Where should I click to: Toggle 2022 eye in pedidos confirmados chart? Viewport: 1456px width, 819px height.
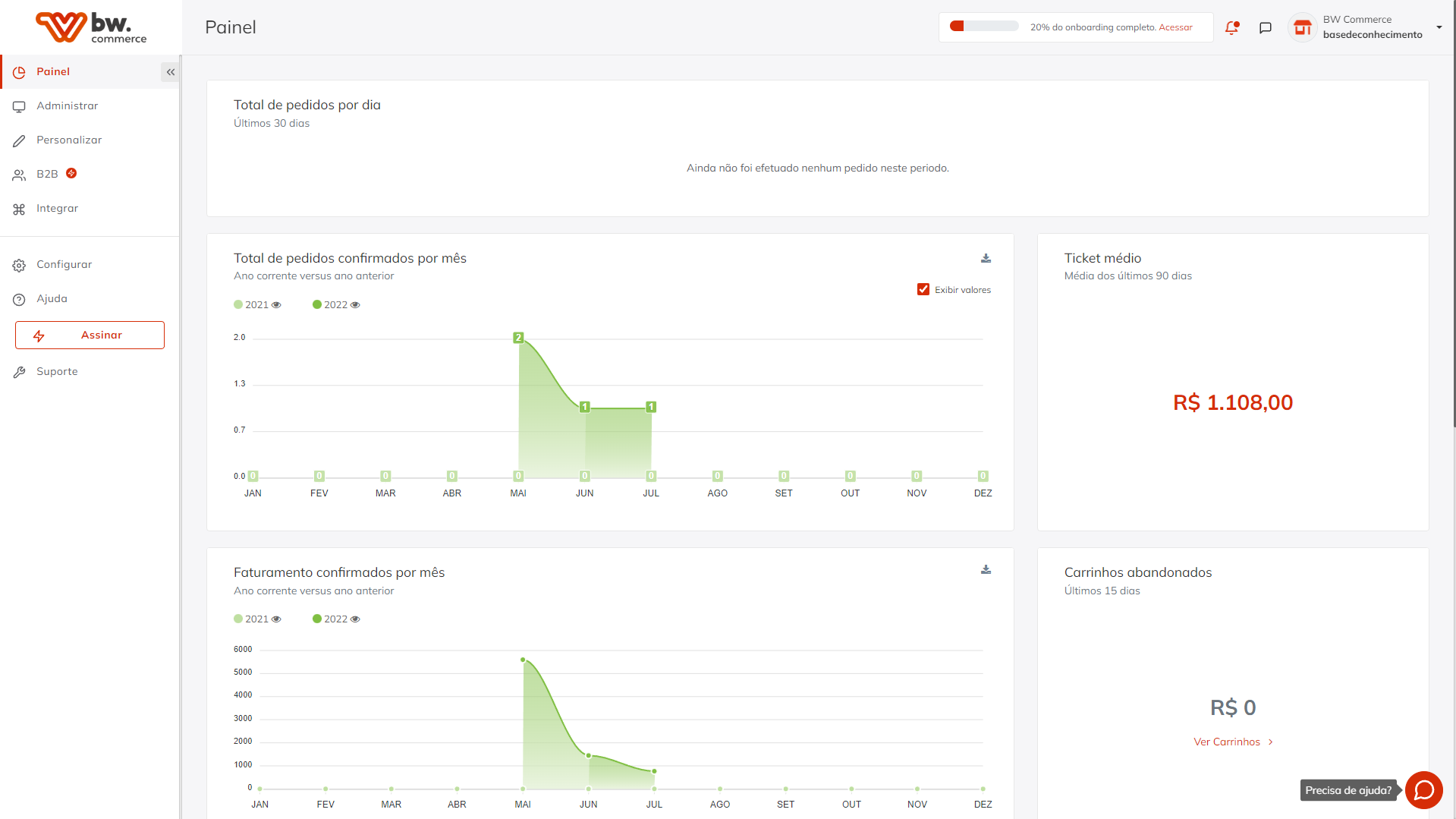pyautogui.click(x=355, y=305)
